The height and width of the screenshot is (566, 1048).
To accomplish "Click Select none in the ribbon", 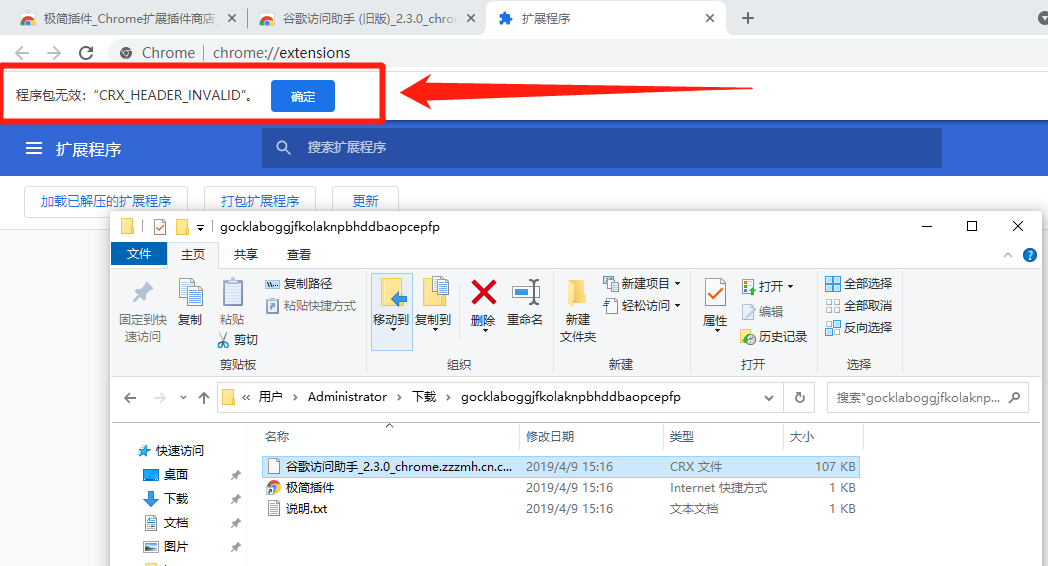I will (858, 306).
